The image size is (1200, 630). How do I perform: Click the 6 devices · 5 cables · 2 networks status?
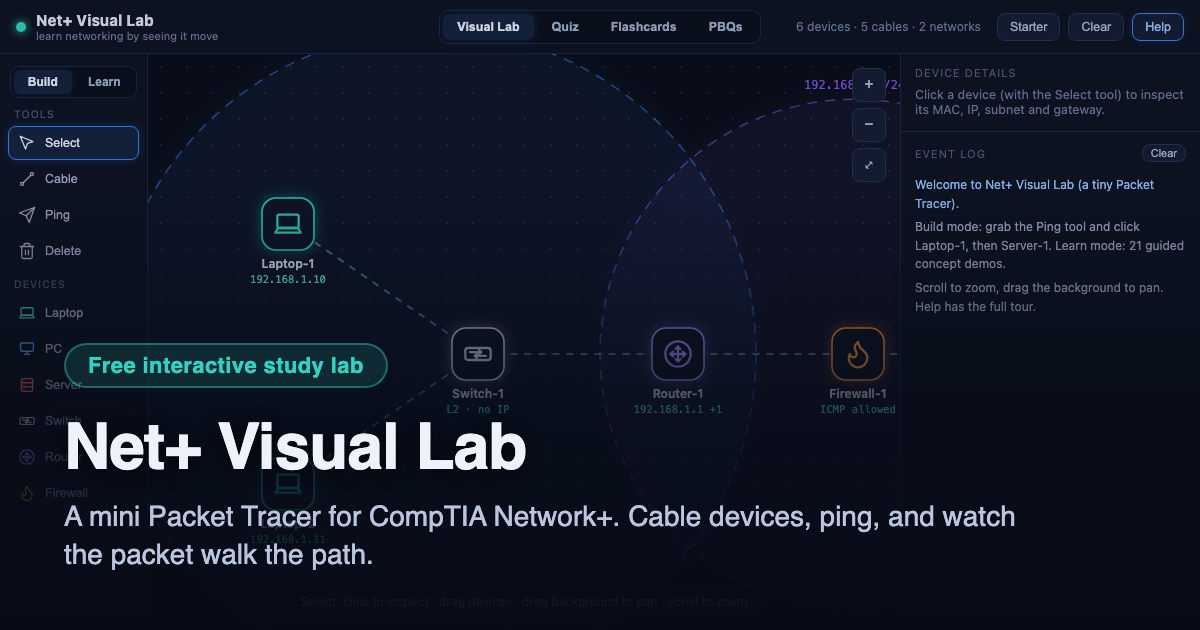(x=888, y=27)
